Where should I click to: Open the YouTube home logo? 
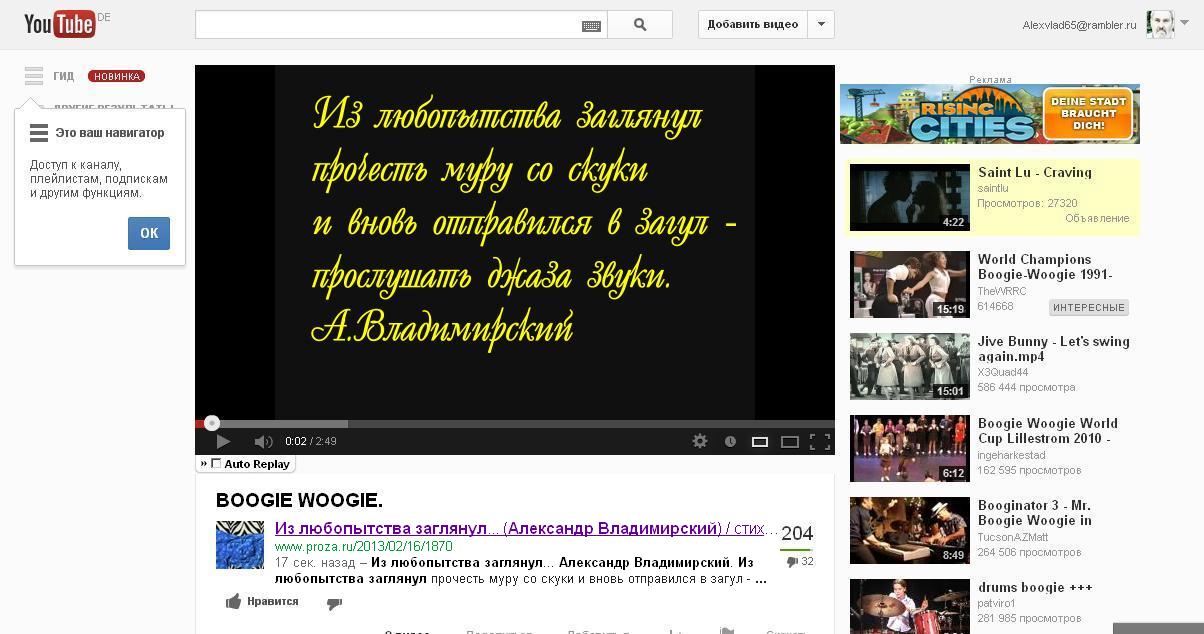[60, 24]
